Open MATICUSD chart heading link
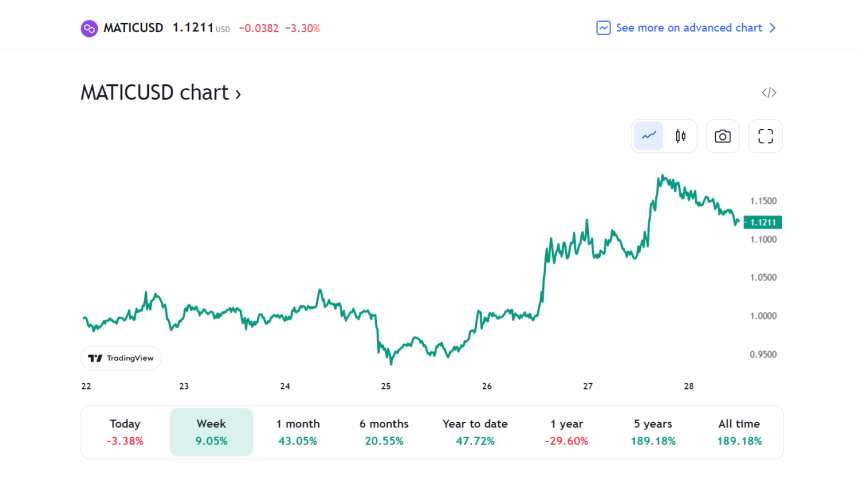 point(160,93)
